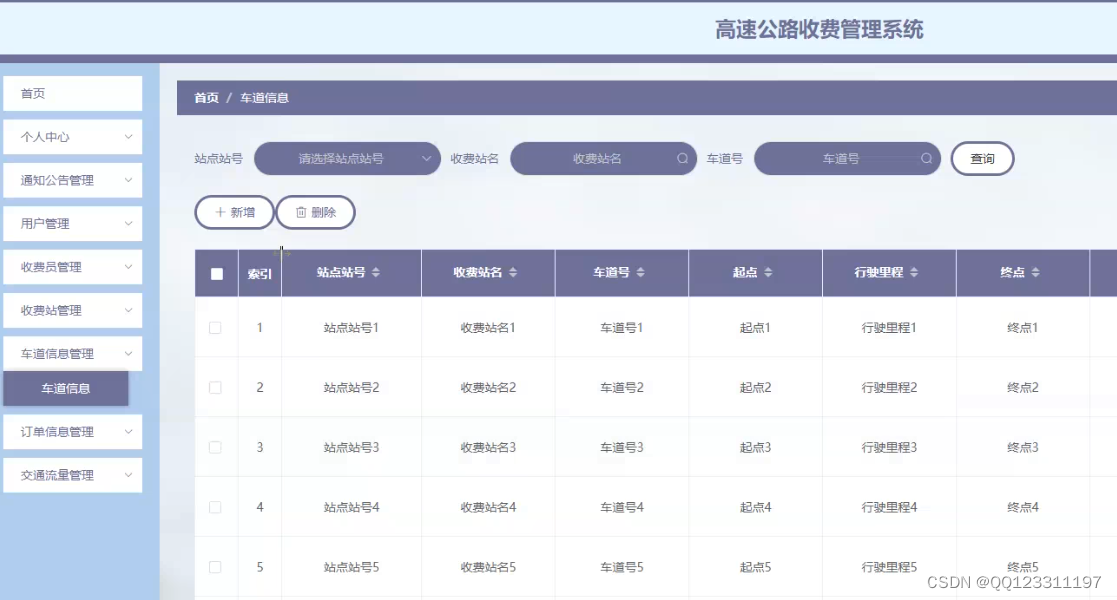1117x600 pixels.
Task: Click search icon in 收费站名 field
Action: (682, 158)
